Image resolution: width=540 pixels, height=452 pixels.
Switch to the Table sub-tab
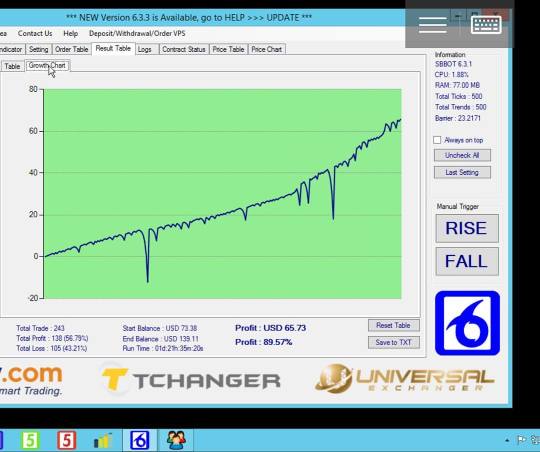coord(12,66)
